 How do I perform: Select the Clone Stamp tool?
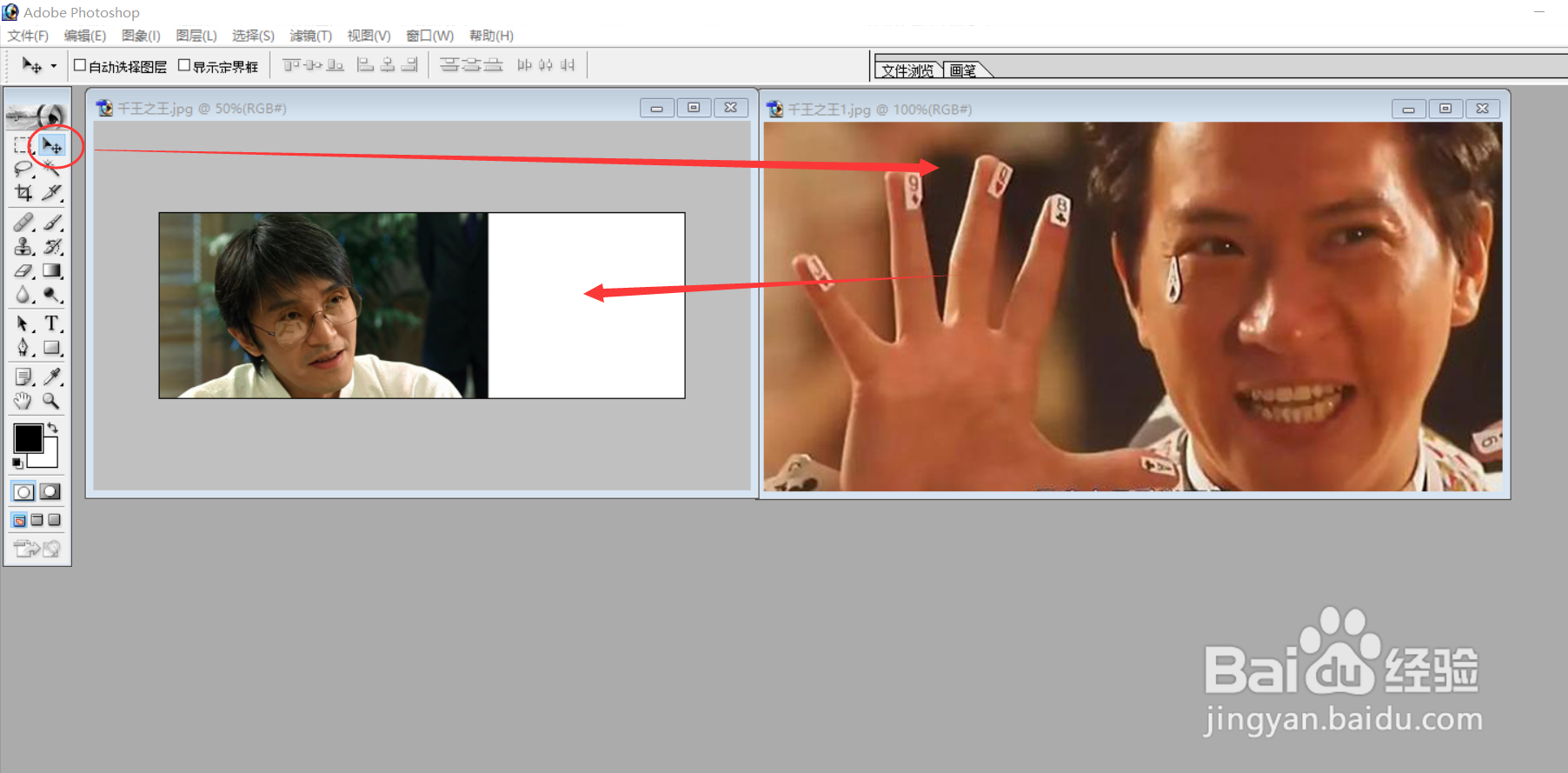click(x=23, y=247)
